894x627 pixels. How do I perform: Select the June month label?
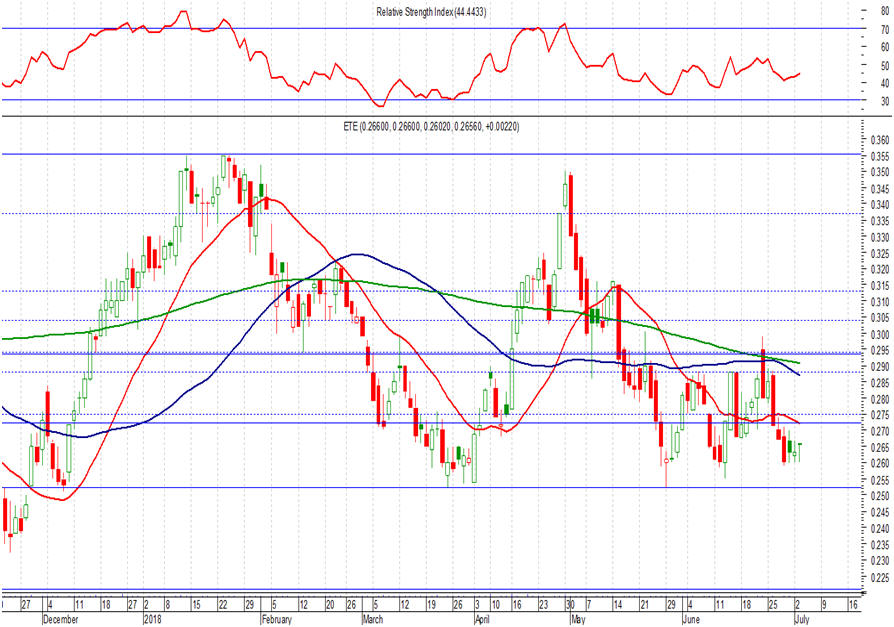[691, 620]
